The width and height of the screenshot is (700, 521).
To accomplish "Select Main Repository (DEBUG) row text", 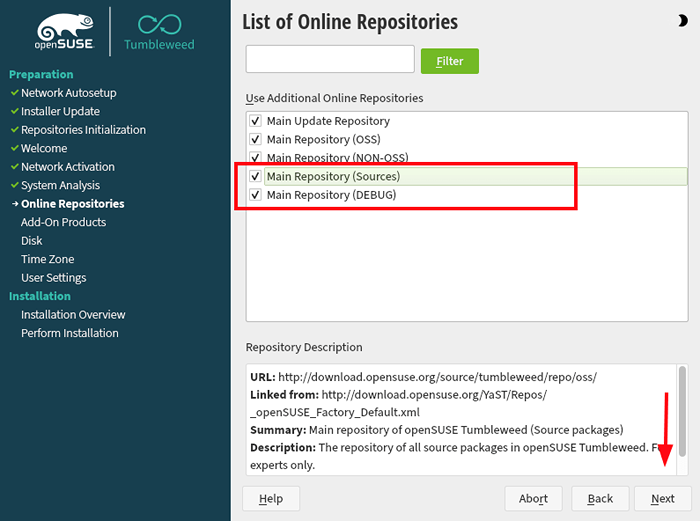I will [331, 195].
